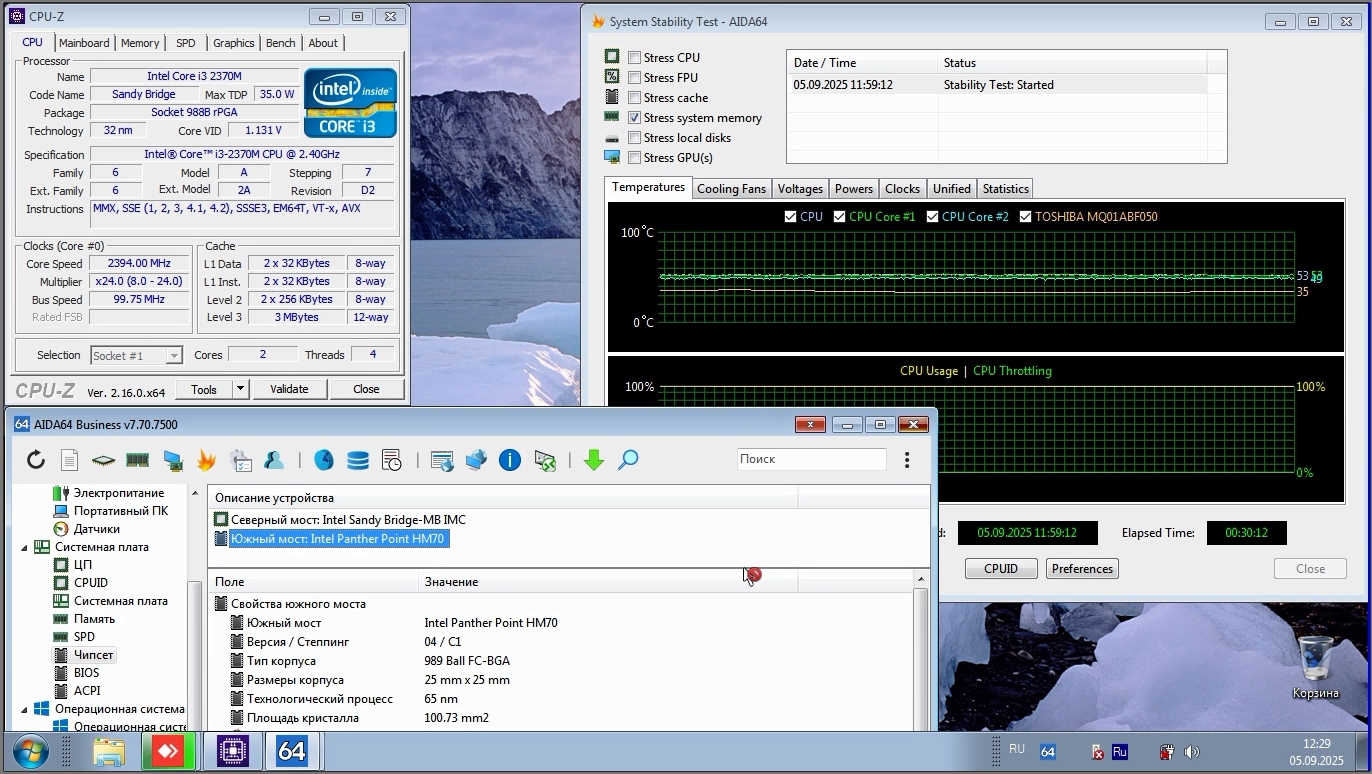
Task: Launch stability test via flame icon
Action: [x=206, y=460]
